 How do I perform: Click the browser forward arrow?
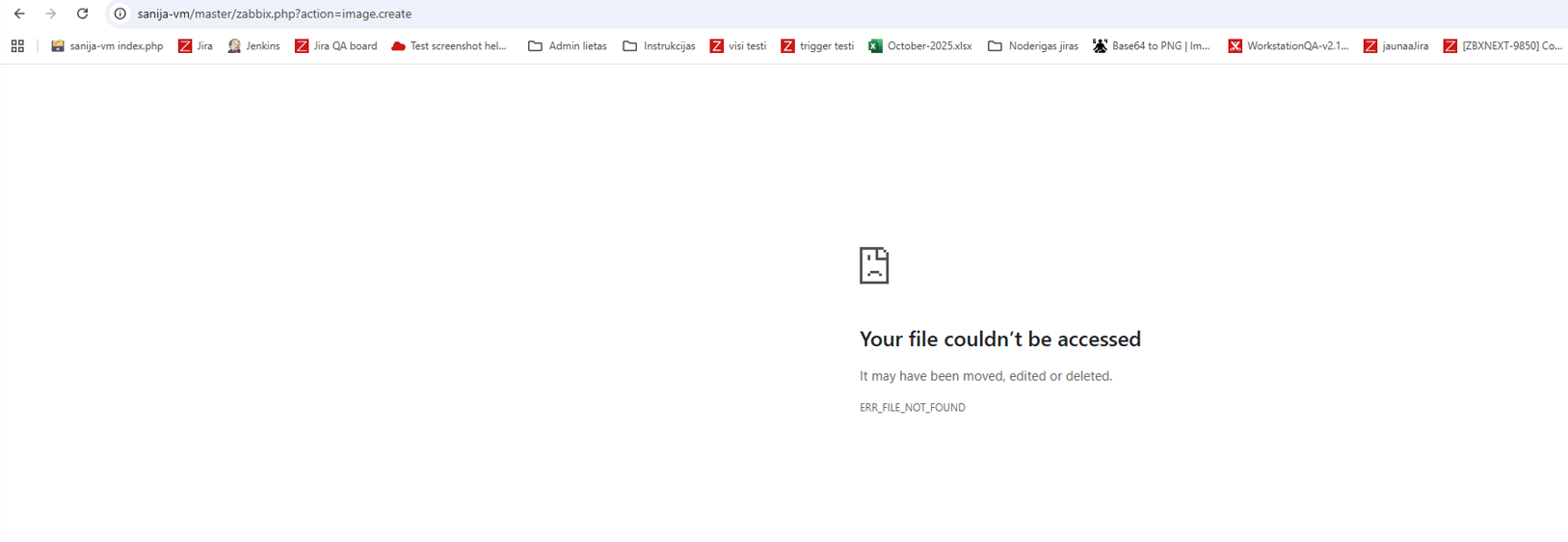point(51,14)
